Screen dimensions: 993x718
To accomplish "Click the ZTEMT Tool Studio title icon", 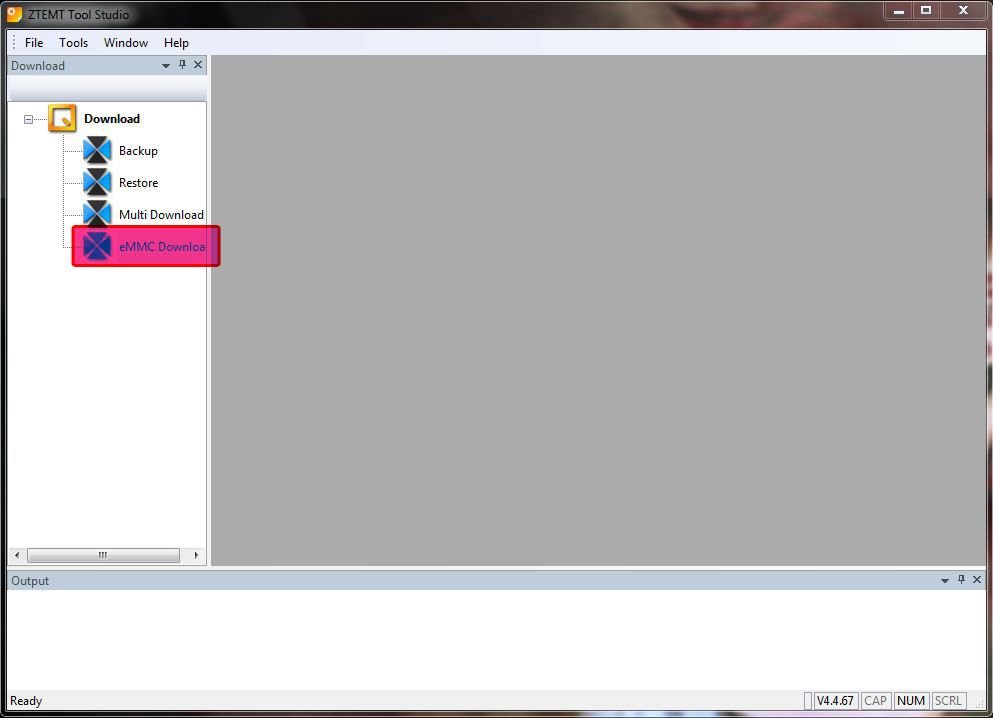I will pos(13,13).
